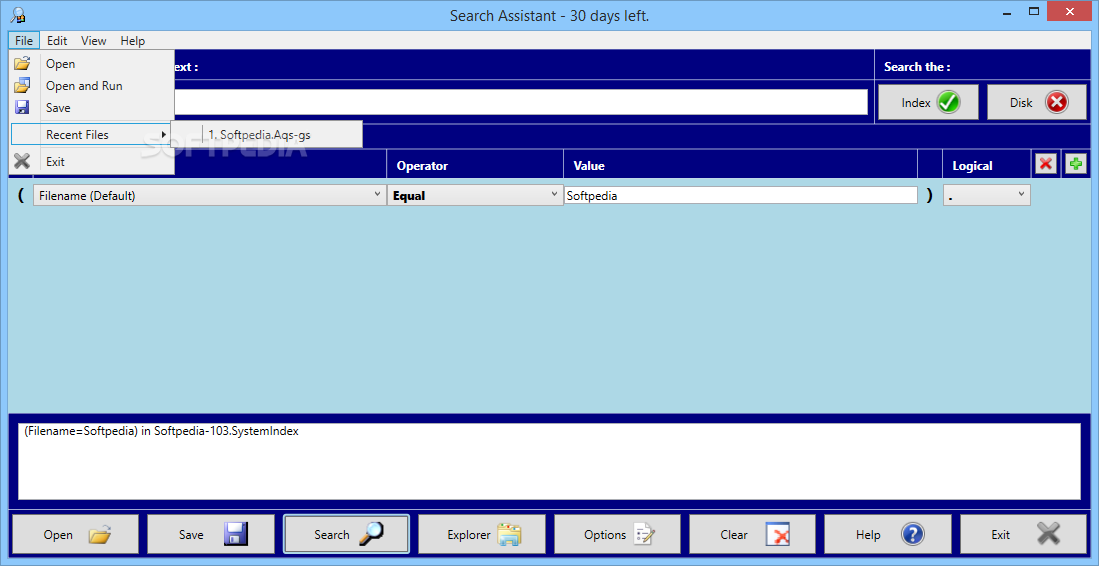Click the Exit button in bottom bar
The width and height of the screenshot is (1099, 566).
pyautogui.click(x=1023, y=535)
